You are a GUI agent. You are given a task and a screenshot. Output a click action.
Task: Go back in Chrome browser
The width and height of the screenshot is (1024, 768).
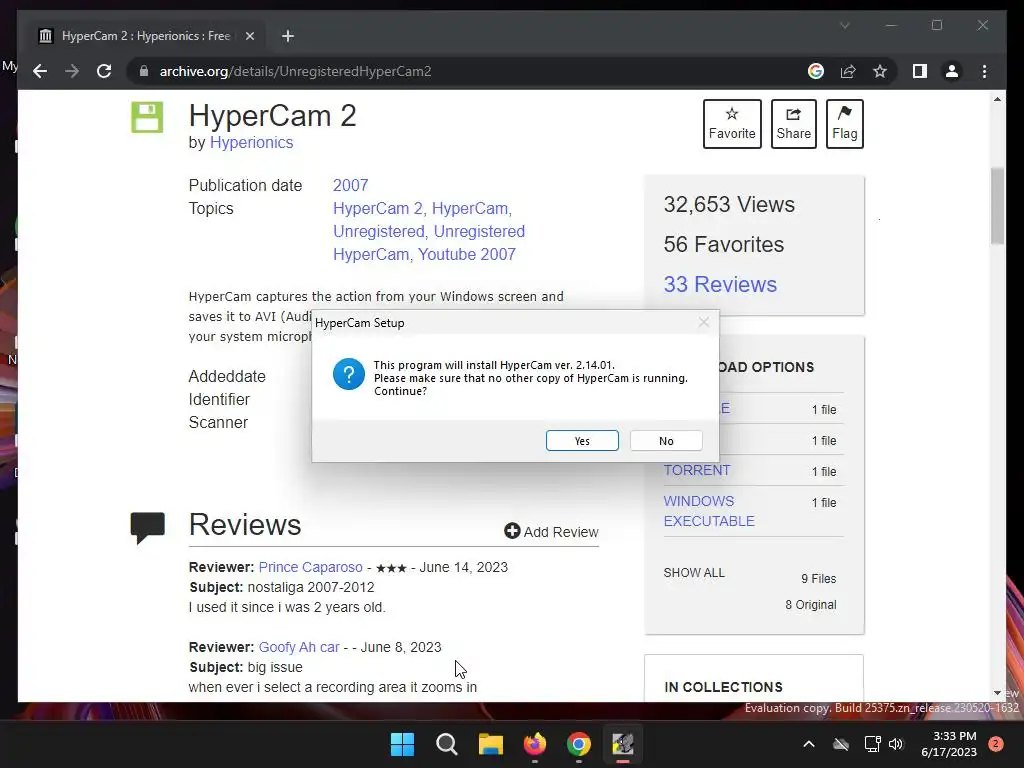(40, 71)
